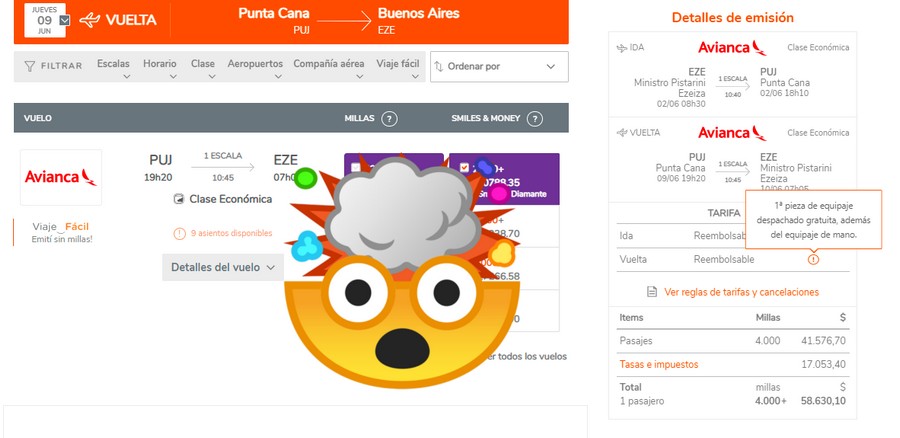Check the Smiles & Money Diamante fare checkbox

click(464, 168)
